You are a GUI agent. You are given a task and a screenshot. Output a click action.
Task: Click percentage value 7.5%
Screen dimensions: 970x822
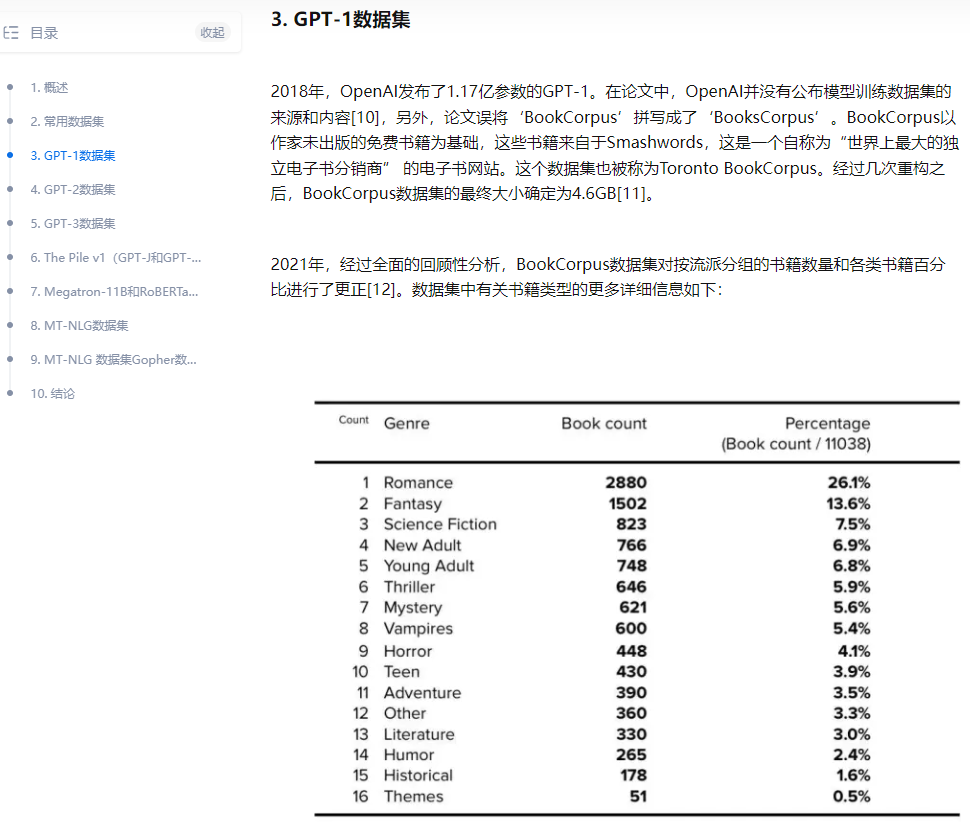pyautogui.click(x=852, y=524)
